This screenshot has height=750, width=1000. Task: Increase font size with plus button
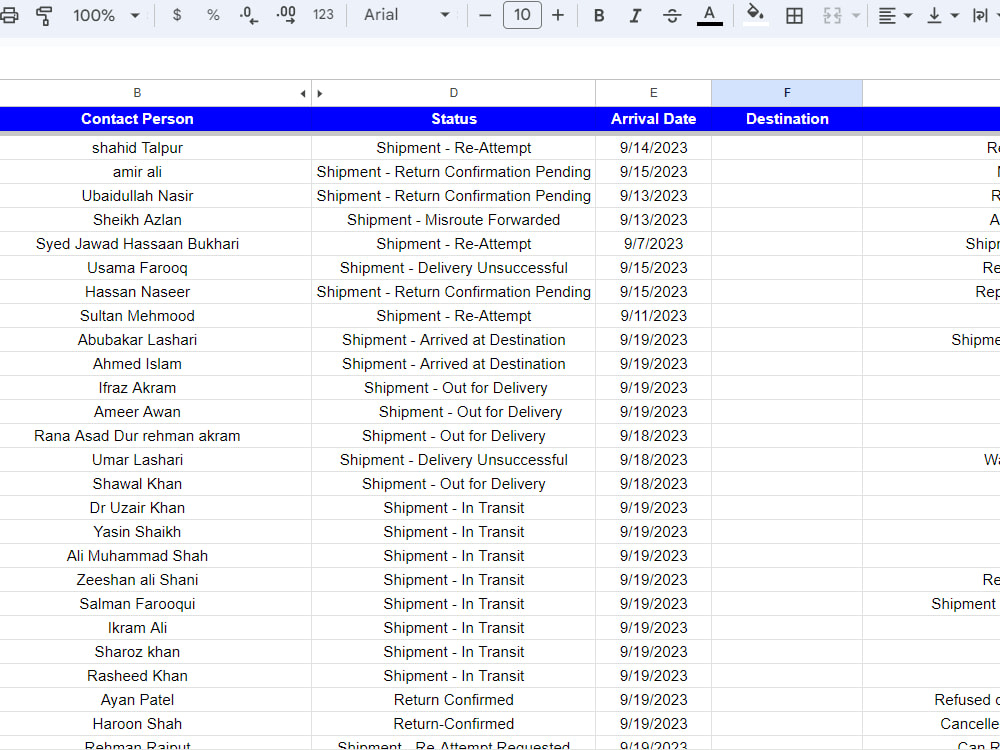coord(558,15)
